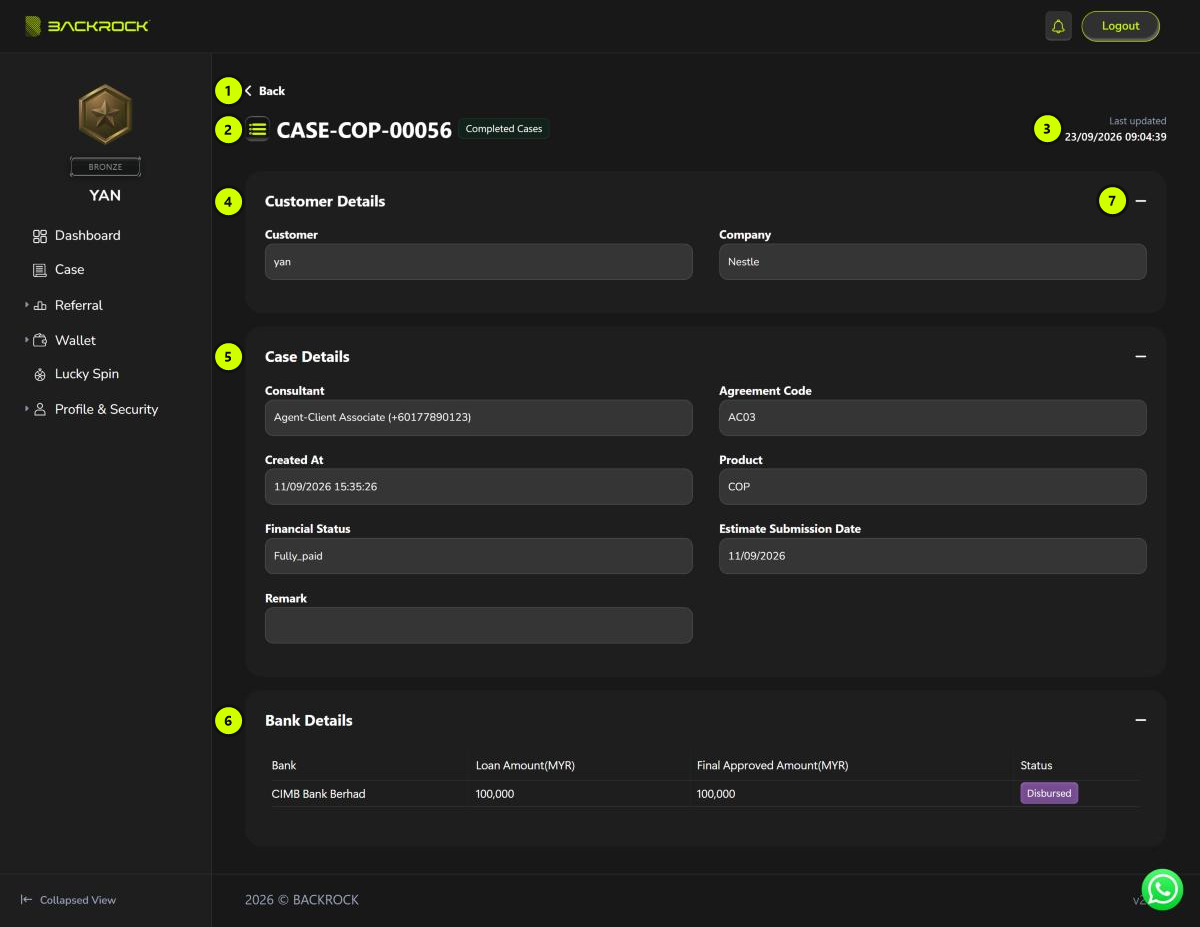Click the case list menu icon
The width and height of the screenshot is (1200, 927).
pyautogui.click(x=258, y=129)
